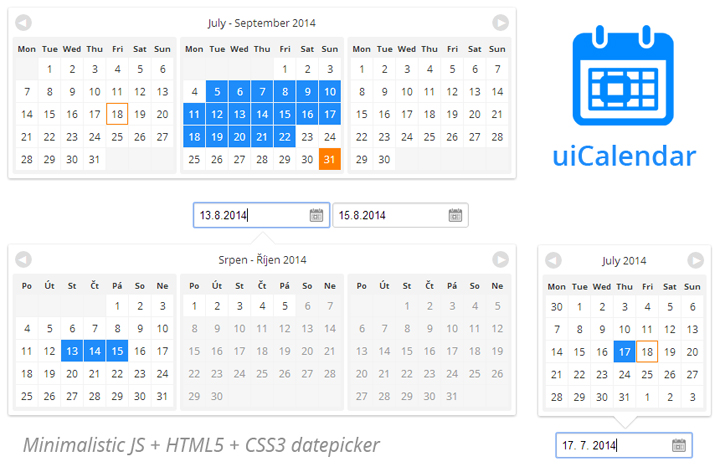Click previous arrow in Srpen - Říjen calendar
The height and width of the screenshot is (472, 720).
click(23, 259)
